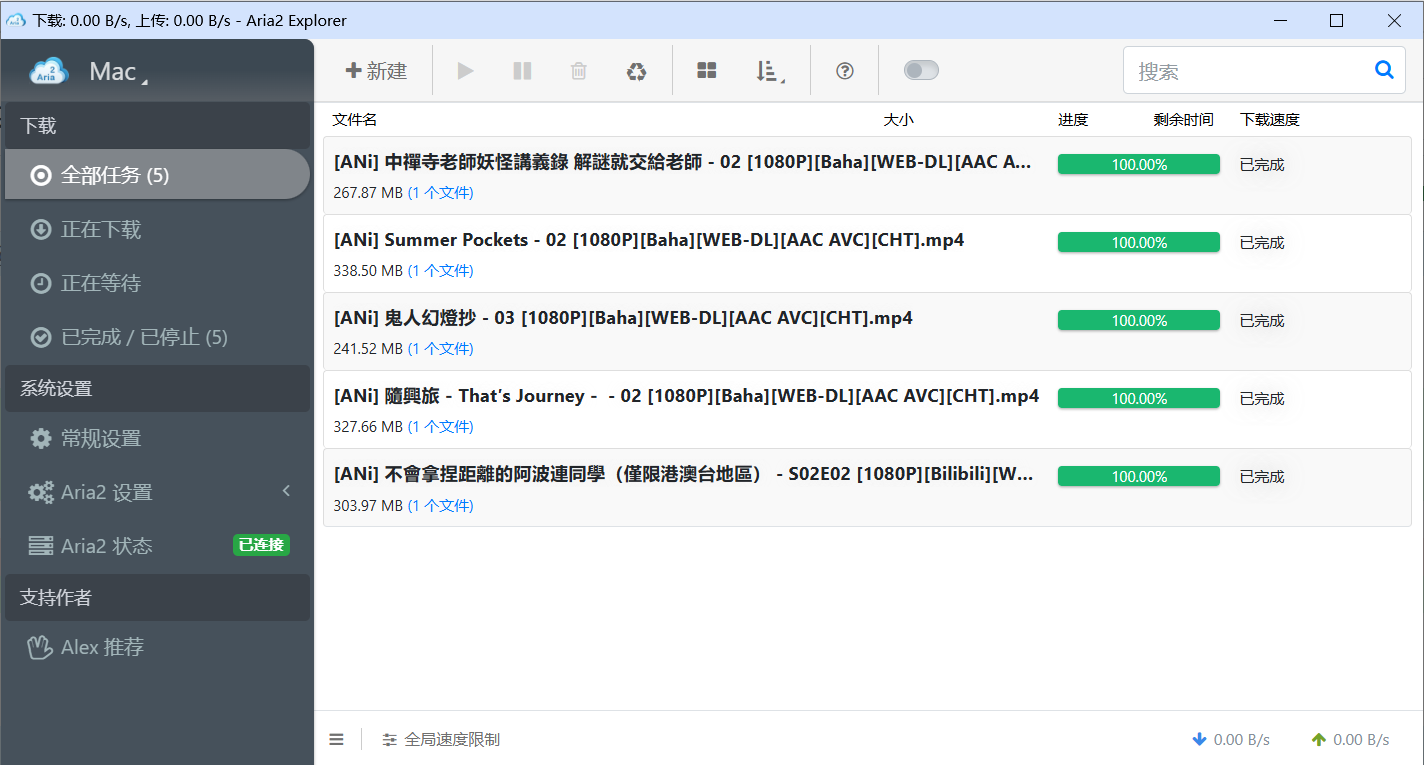Select the 鬼人幻燈抄 - 03 task

(x=867, y=332)
